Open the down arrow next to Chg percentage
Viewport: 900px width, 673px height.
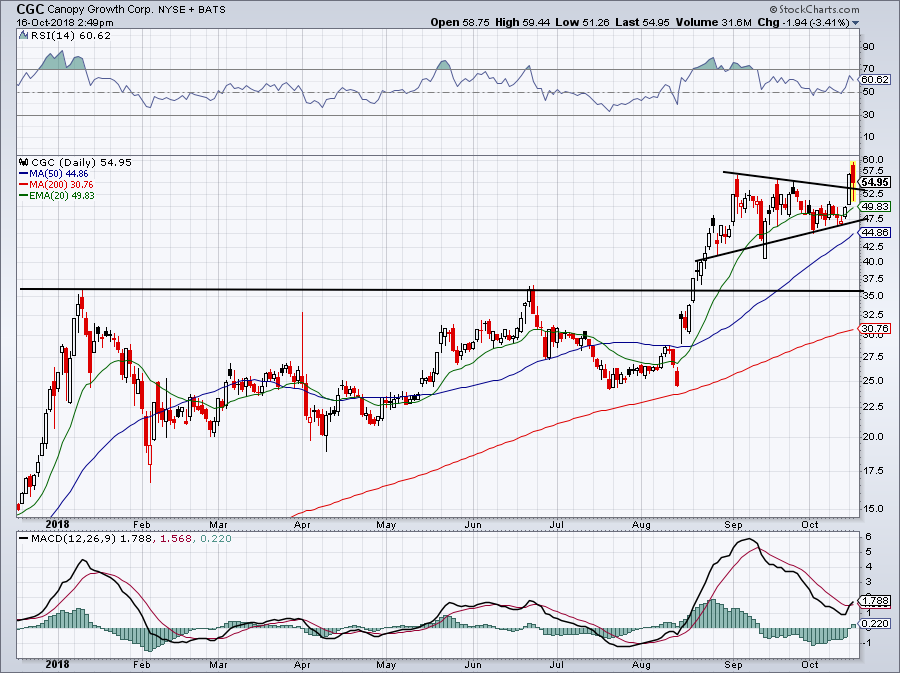pos(856,23)
